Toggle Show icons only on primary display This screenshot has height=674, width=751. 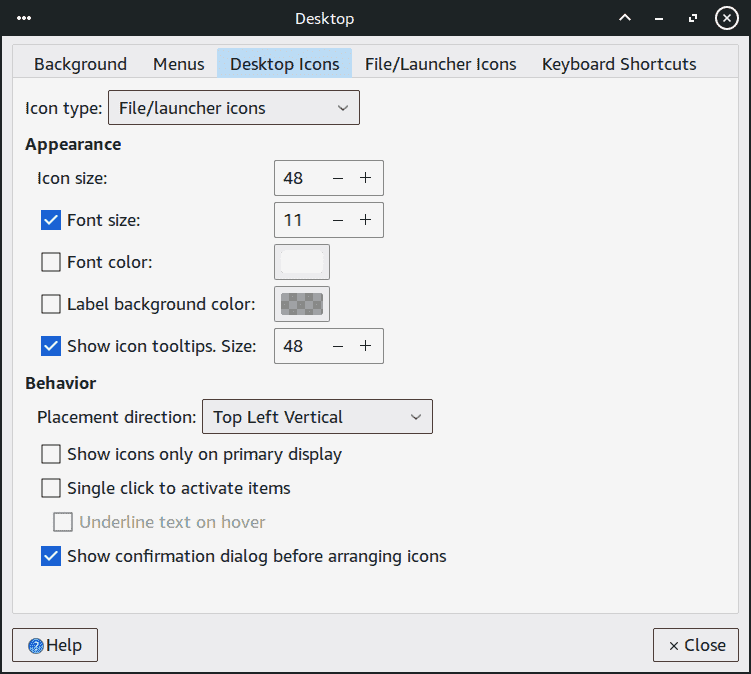51,454
